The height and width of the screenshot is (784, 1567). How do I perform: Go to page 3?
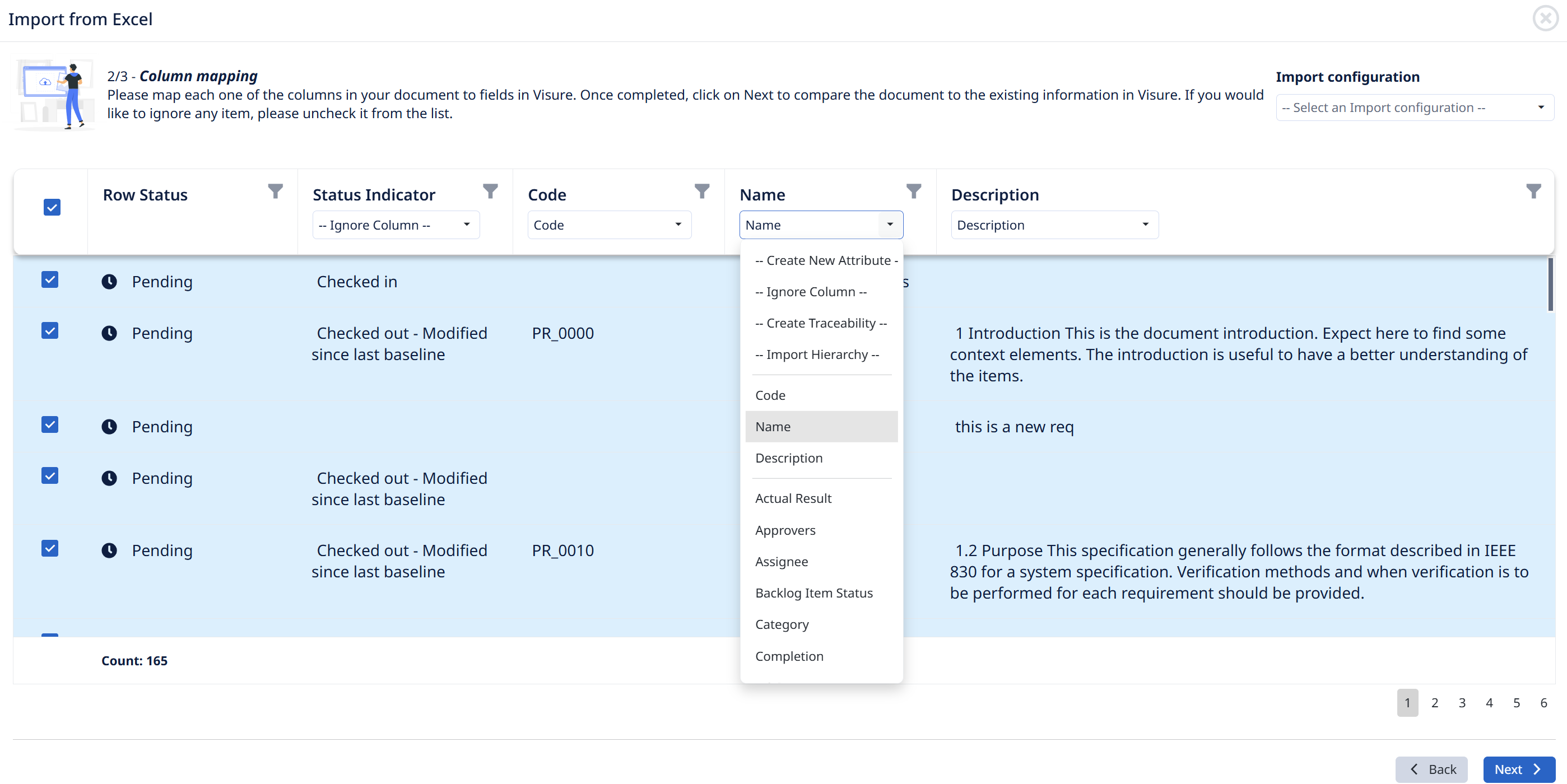coord(1462,702)
